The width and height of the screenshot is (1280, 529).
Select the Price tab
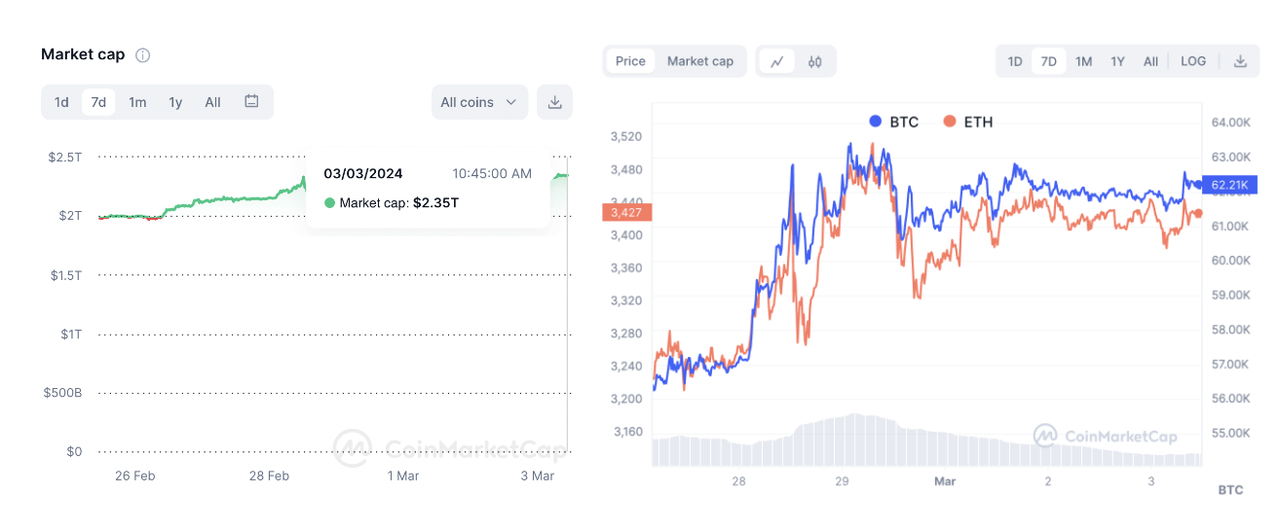pyautogui.click(x=630, y=61)
